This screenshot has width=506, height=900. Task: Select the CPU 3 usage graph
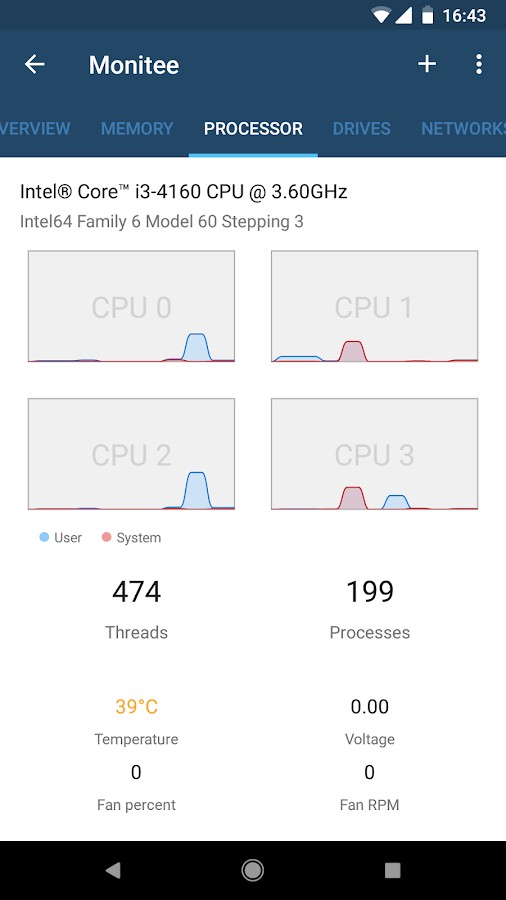click(374, 454)
